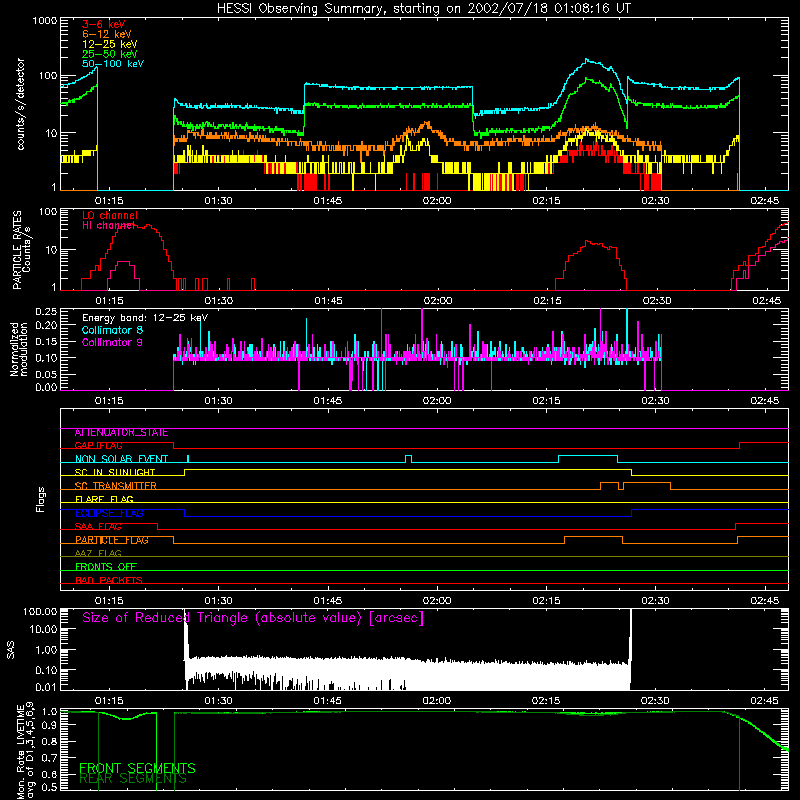800x800 pixels.
Task: Click the 'Energy band: 12-25 keV' label
Action: [145, 318]
